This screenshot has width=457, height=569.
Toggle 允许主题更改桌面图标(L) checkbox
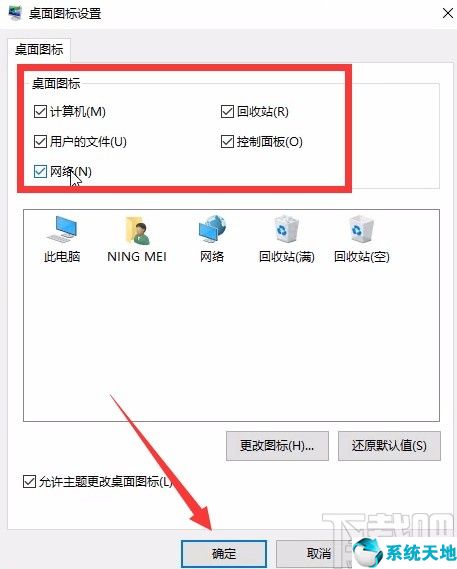click(x=29, y=482)
